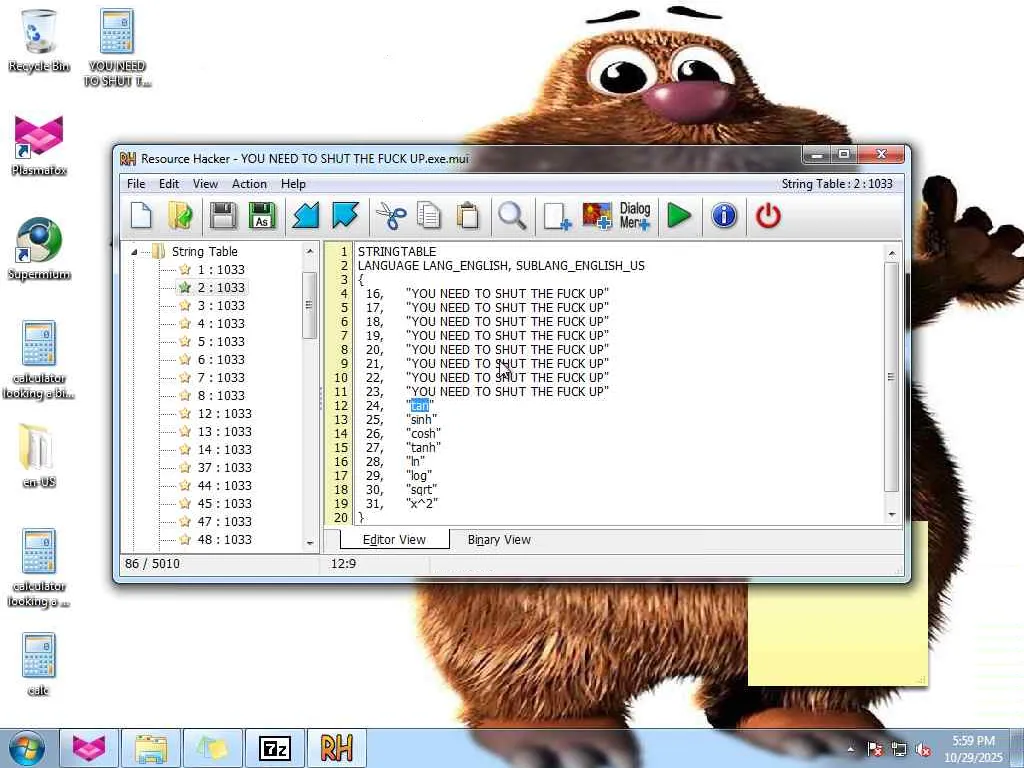The image size is (1024, 768).
Task: Select string table entry 45 : 1033
Action: [x=224, y=504]
